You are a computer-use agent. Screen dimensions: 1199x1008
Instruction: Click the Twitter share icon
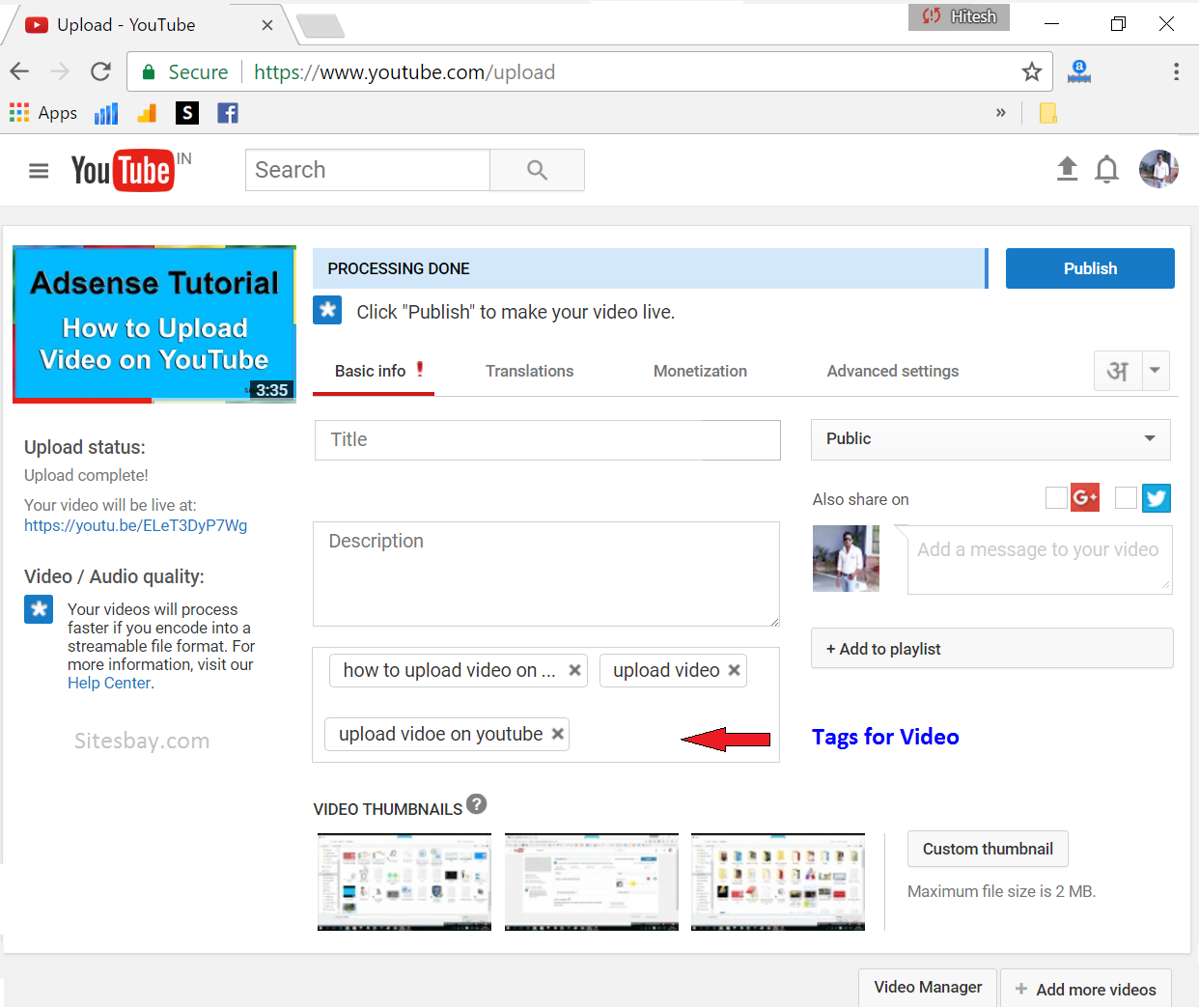pyautogui.click(x=1157, y=497)
